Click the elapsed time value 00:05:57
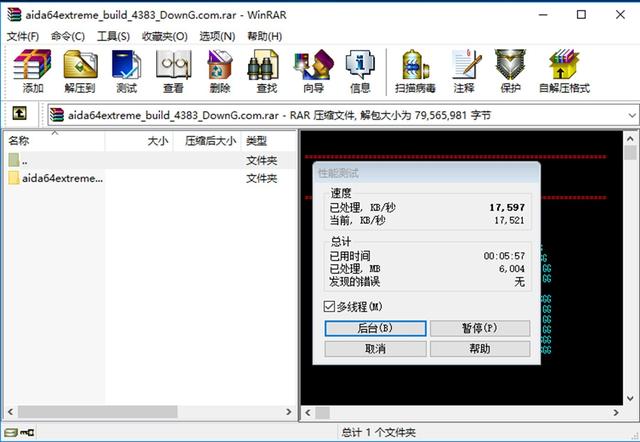Viewport: 640px width, 442px height. tap(504, 256)
